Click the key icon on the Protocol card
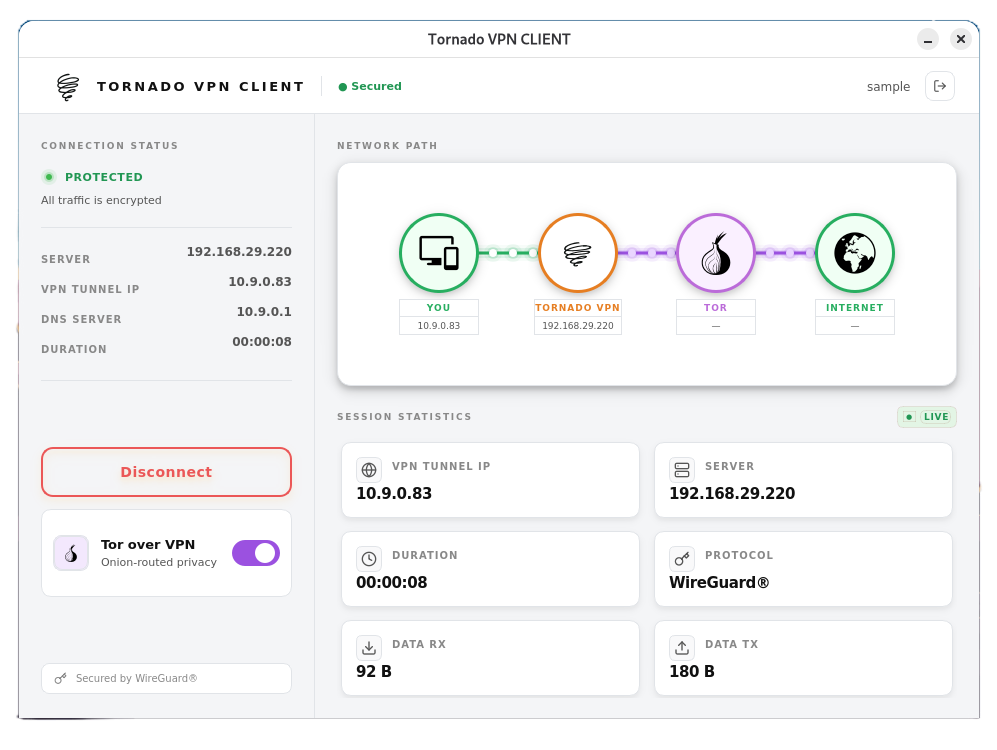Image resolution: width=997 pixels, height=750 pixels. tap(682, 558)
